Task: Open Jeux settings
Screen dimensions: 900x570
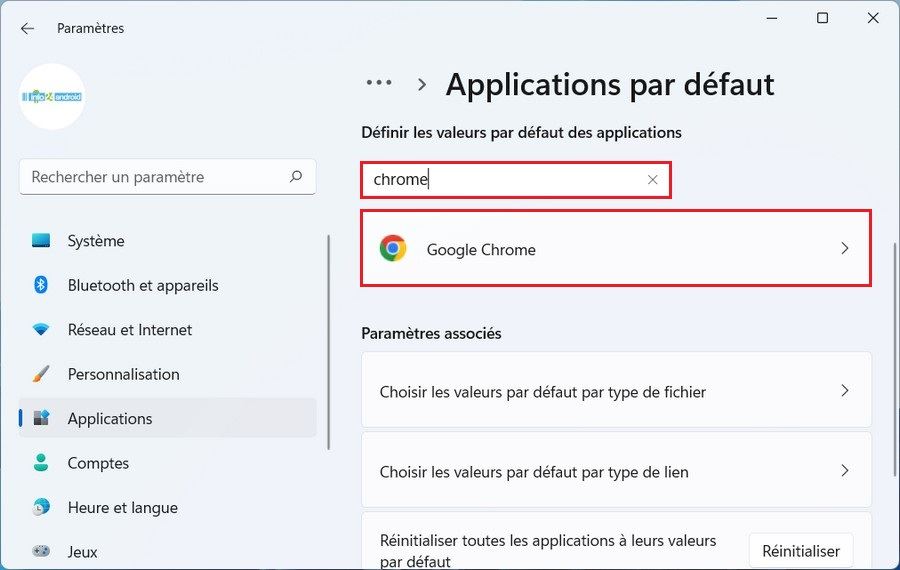Action: coord(168,552)
